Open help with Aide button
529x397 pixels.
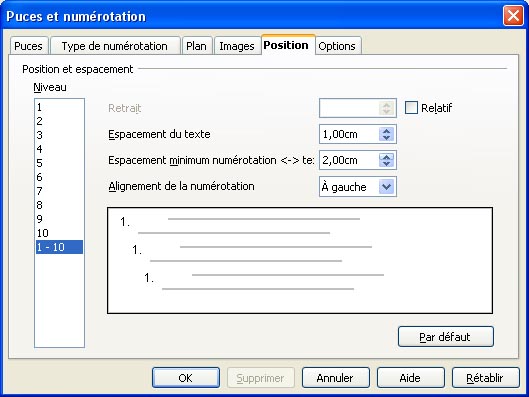pyautogui.click(x=410, y=378)
